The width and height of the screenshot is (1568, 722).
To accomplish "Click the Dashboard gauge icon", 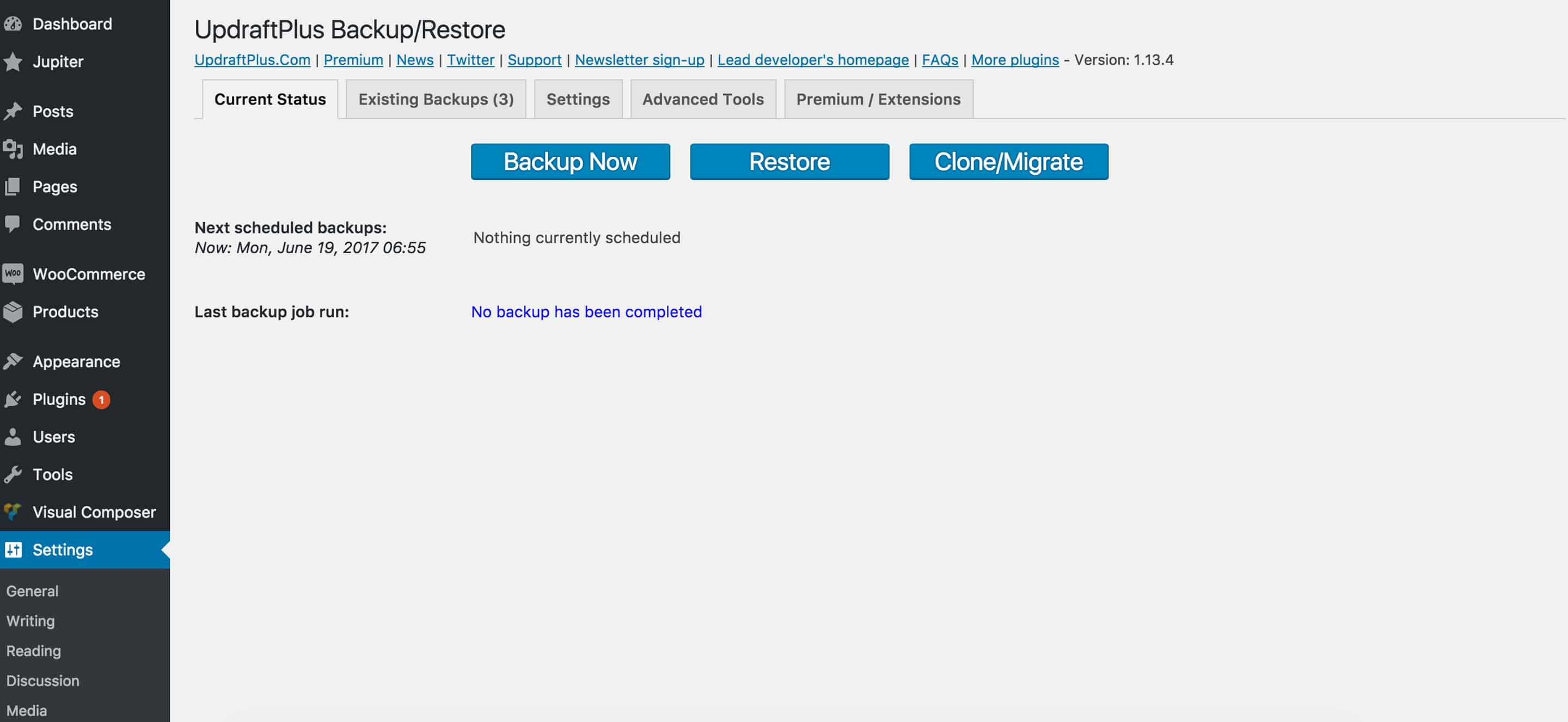I will click(13, 24).
